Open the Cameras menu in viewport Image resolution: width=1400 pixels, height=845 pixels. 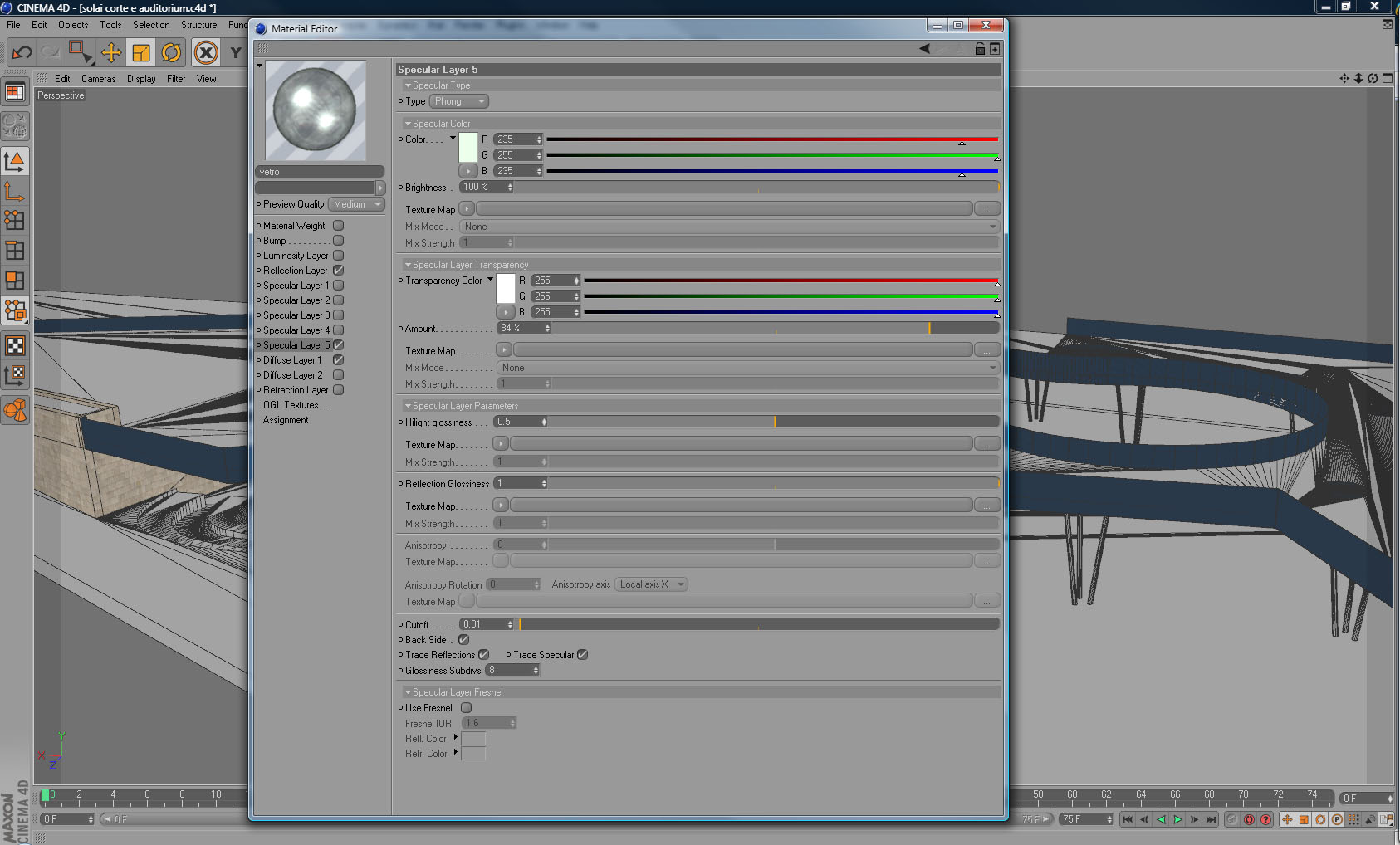coord(98,79)
